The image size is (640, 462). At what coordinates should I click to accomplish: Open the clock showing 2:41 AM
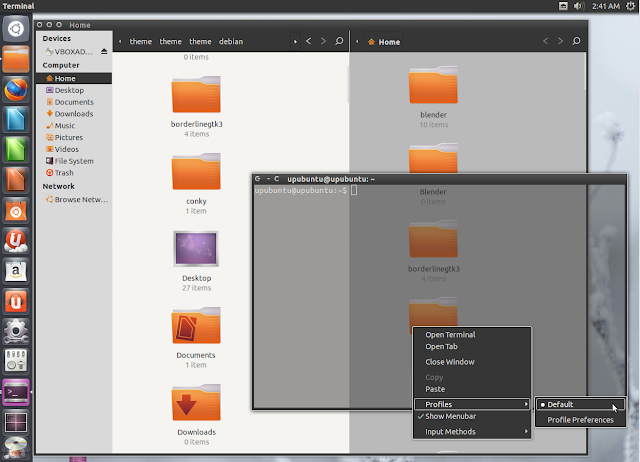606,6
